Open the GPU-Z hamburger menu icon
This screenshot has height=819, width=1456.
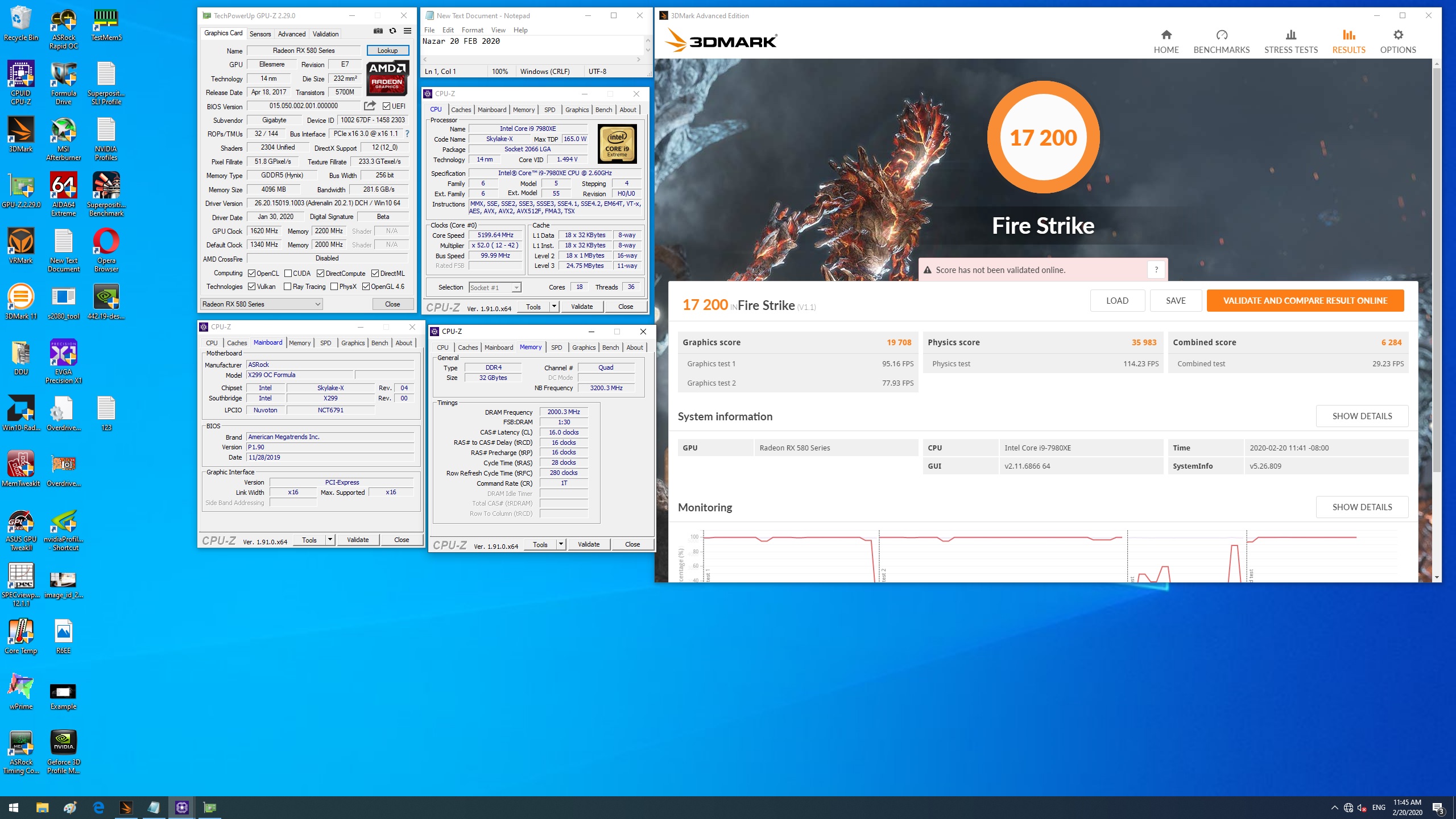pos(407,31)
